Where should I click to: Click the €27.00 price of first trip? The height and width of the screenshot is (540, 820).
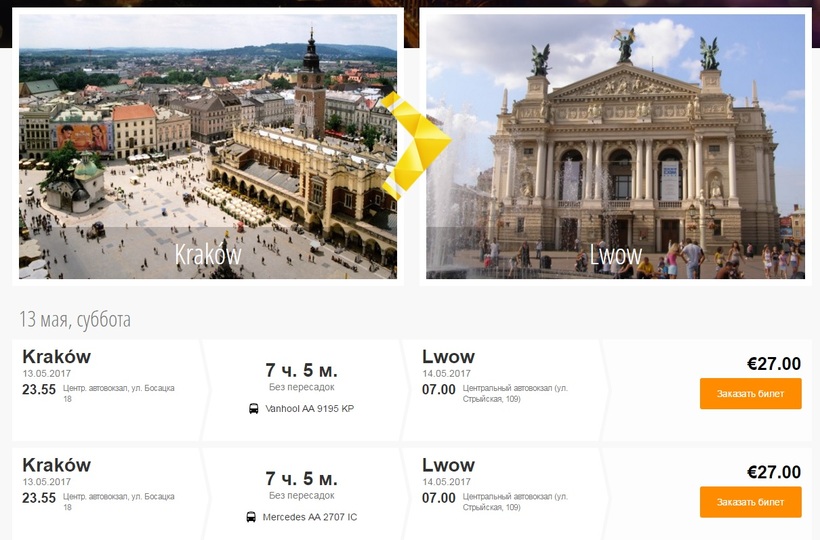(774, 363)
